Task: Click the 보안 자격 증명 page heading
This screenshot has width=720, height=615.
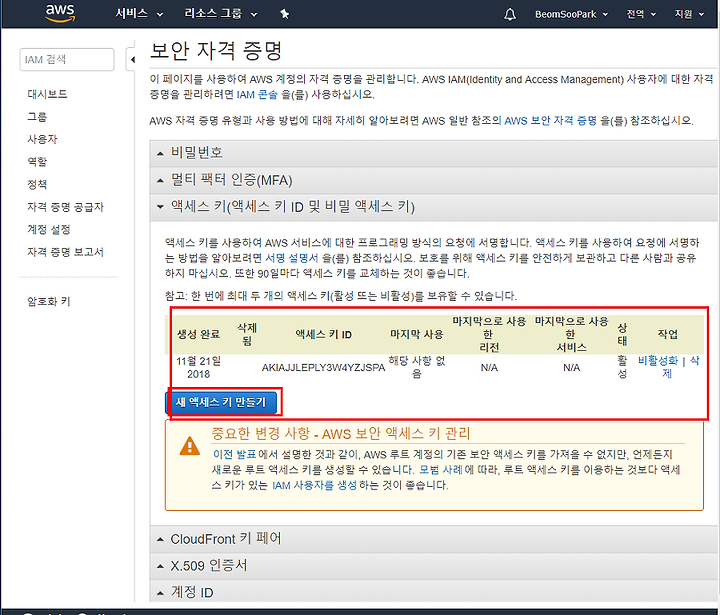Action: [x=216, y=51]
